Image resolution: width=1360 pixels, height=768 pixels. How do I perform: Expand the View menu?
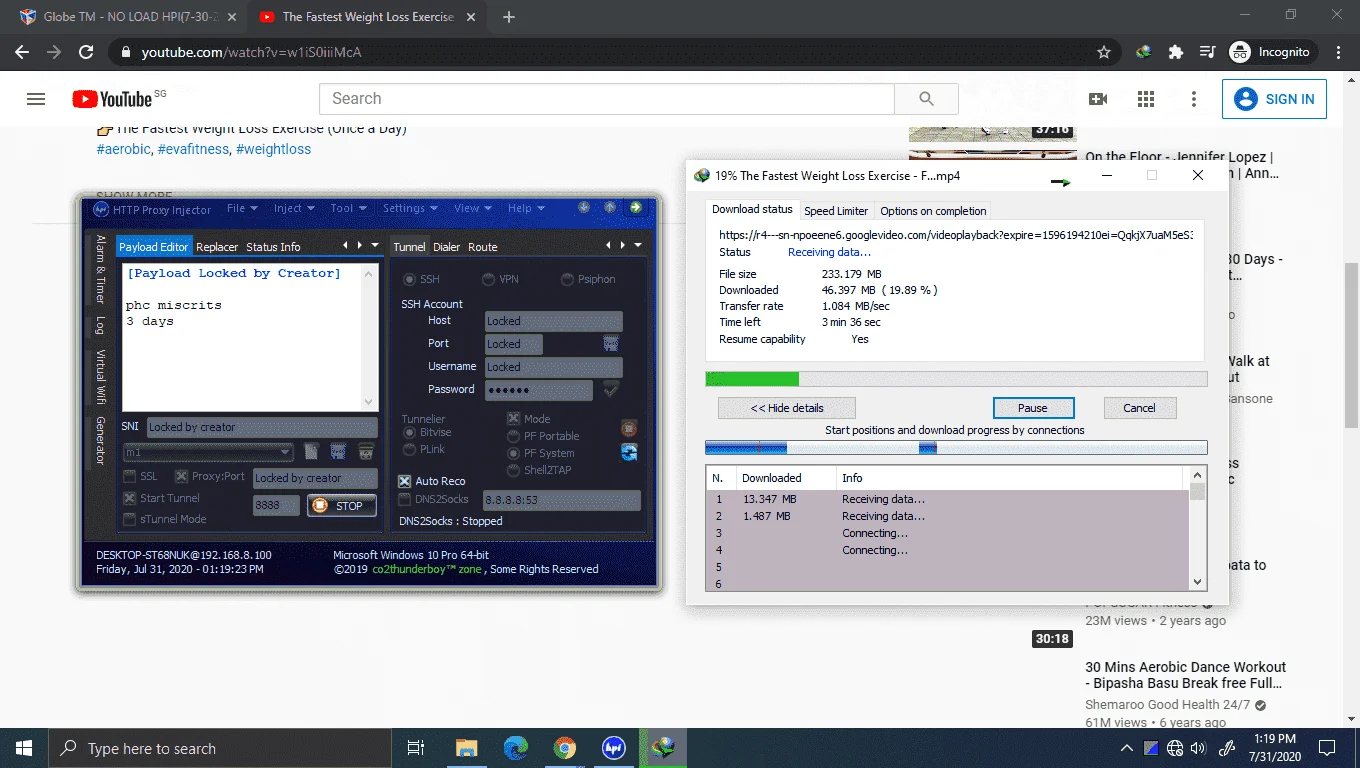pyautogui.click(x=474, y=208)
